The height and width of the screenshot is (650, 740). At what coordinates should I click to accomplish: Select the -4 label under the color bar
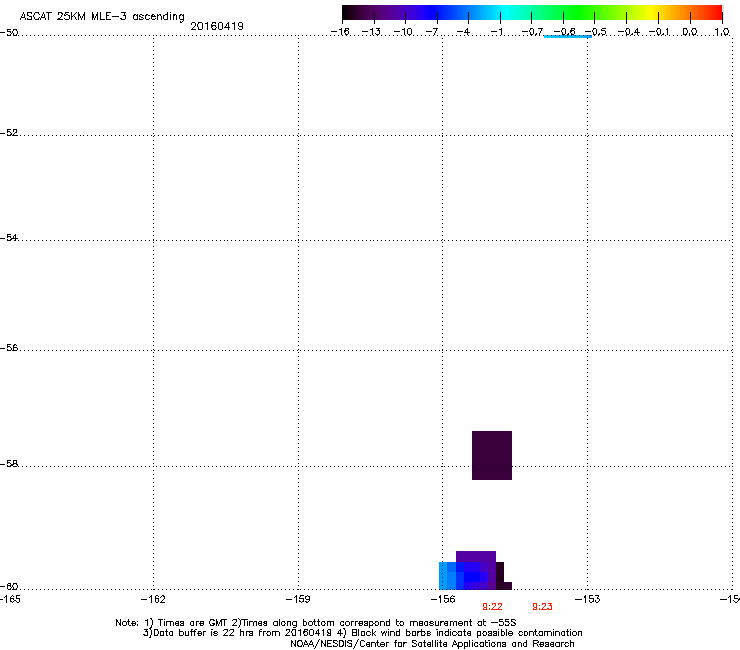pos(463,32)
